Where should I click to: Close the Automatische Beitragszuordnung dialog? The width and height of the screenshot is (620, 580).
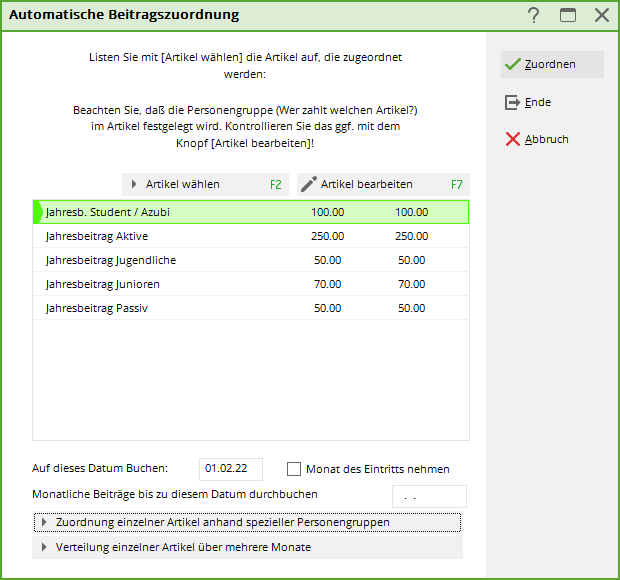click(601, 15)
